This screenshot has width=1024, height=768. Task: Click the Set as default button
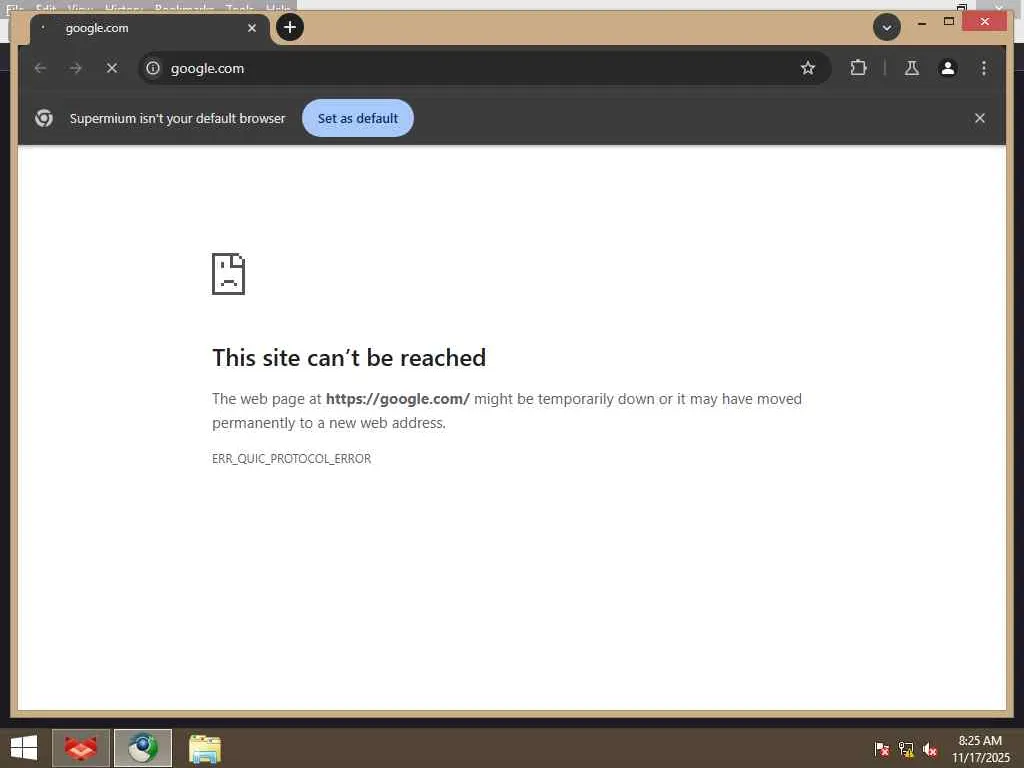(358, 118)
